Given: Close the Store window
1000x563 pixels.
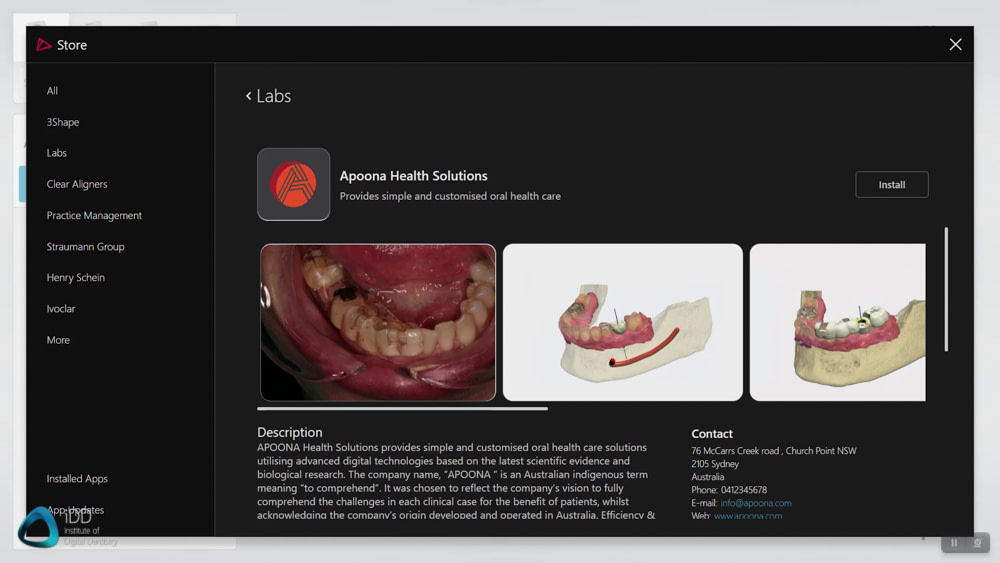Looking at the screenshot, I should click(955, 45).
